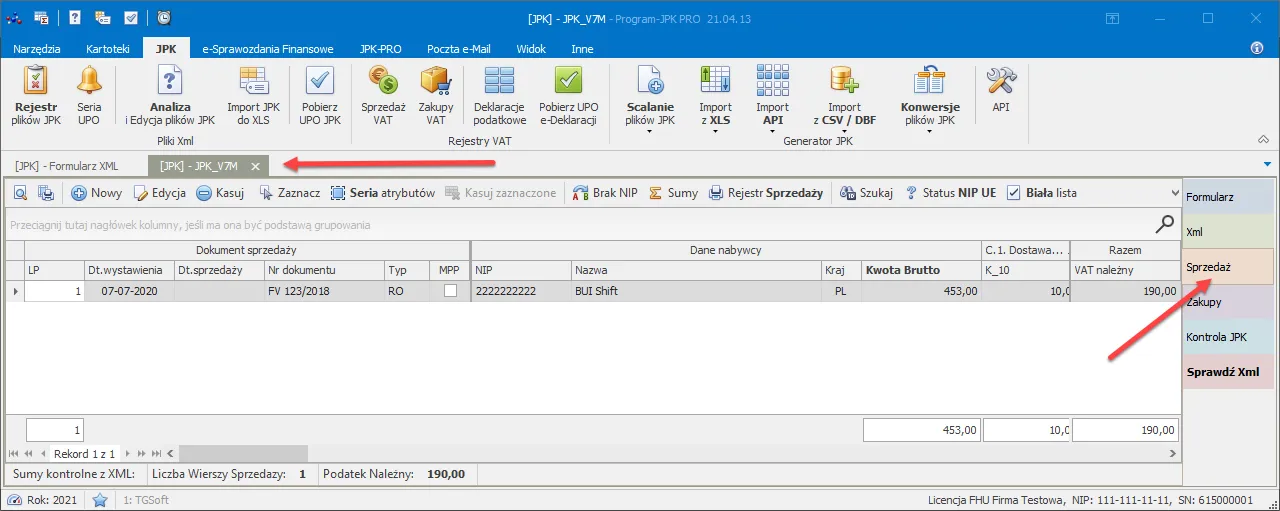Open Rejestr Sprzedaży print
The height and width of the screenshot is (511, 1280).
[x=765, y=193]
